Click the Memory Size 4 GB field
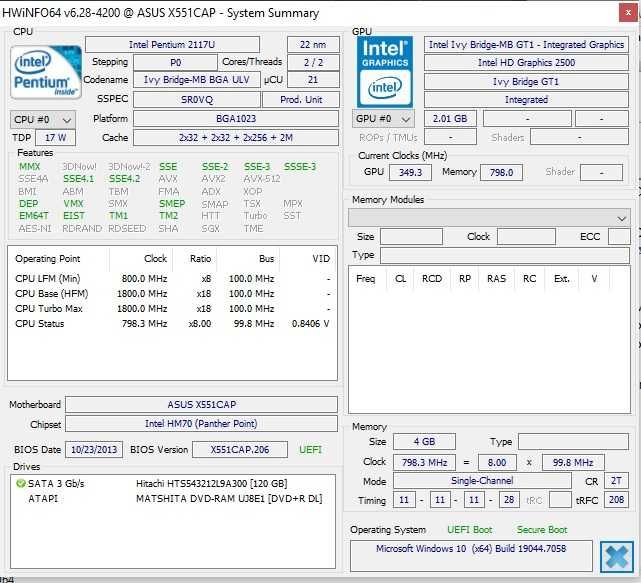The width and height of the screenshot is (641, 583). pos(424,442)
